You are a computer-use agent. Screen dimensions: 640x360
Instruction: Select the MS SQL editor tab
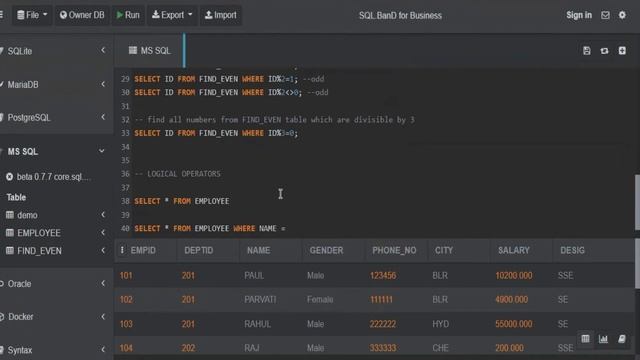(x=150, y=51)
